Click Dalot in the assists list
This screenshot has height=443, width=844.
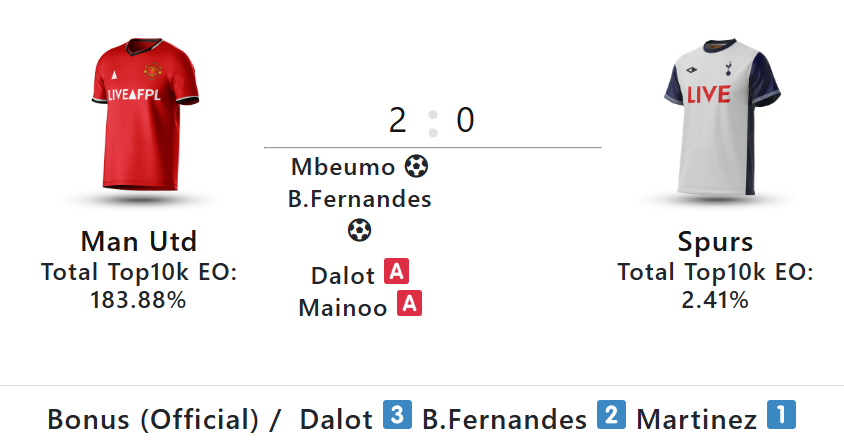click(343, 275)
